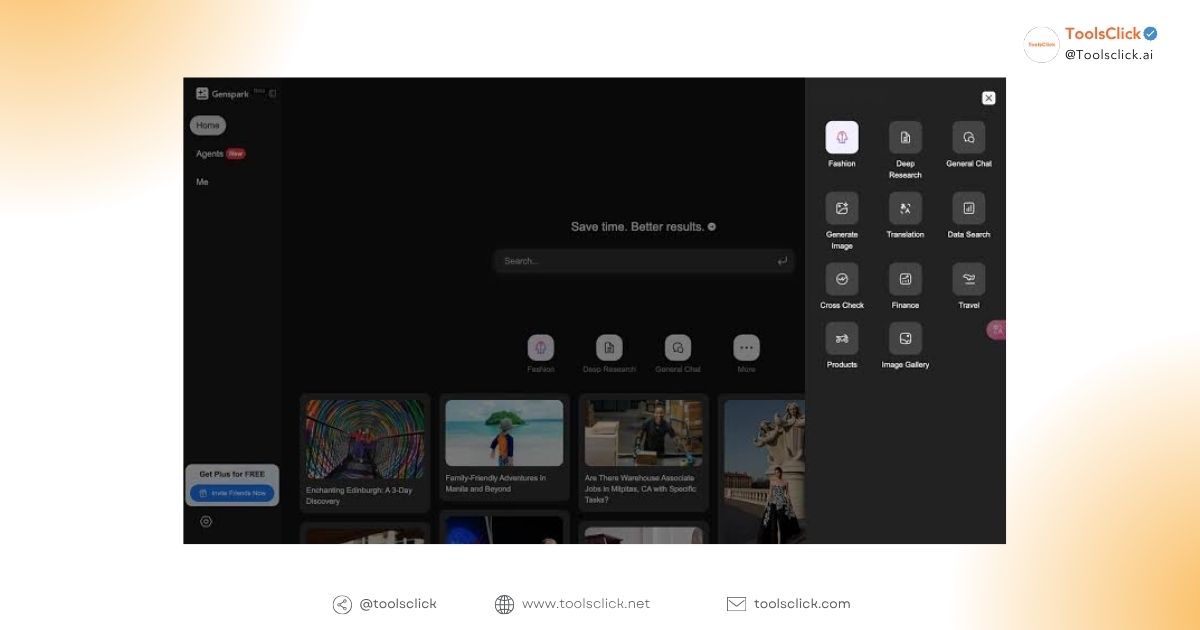
Task: Focus the Search input field
Action: [x=644, y=261]
